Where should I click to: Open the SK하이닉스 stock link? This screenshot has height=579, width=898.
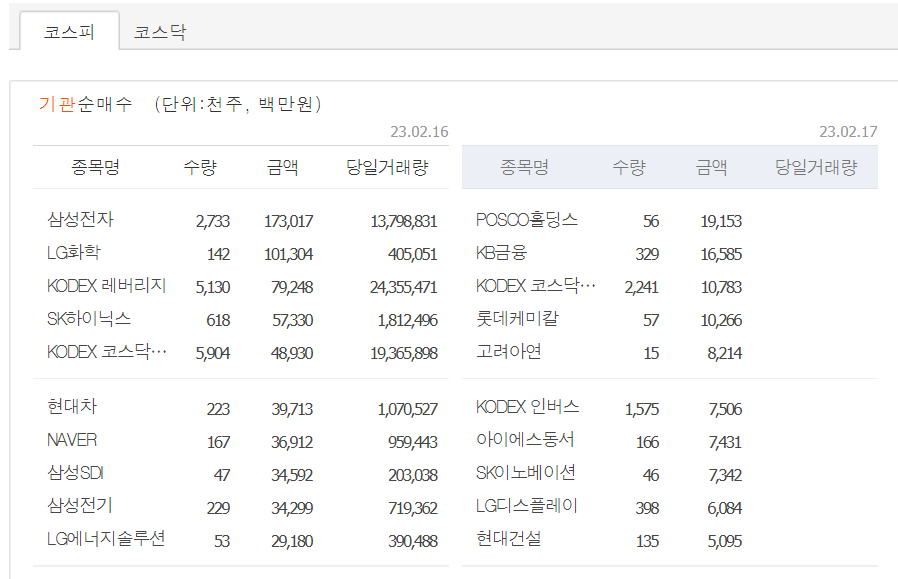(89, 318)
